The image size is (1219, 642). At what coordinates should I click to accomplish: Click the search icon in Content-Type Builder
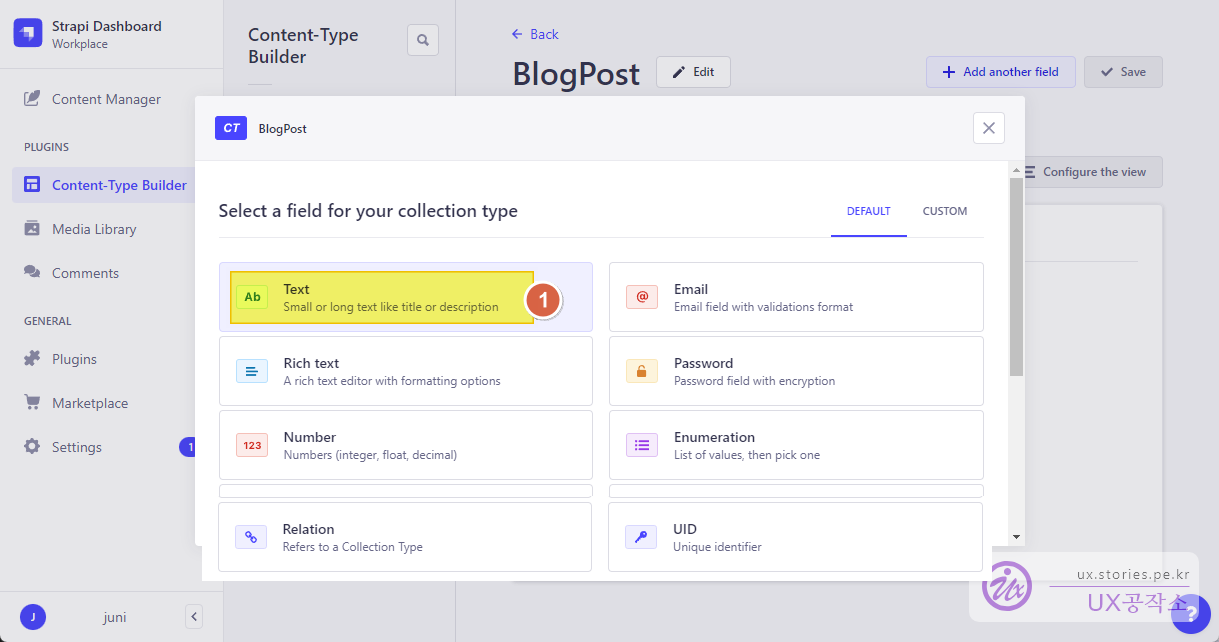click(x=423, y=41)
